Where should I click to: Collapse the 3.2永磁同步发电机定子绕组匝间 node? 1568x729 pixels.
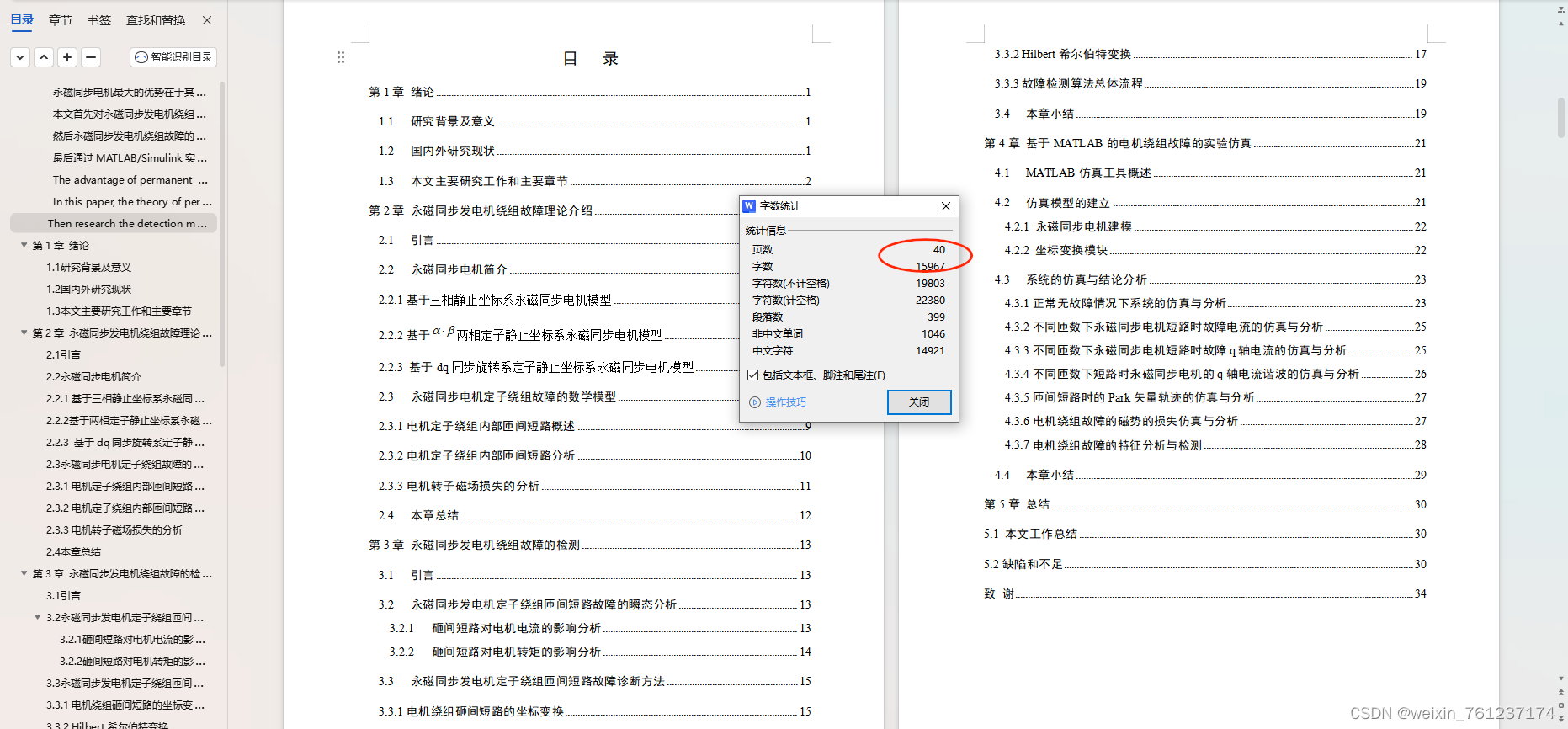pyautogui.click(x=37, y=617)
